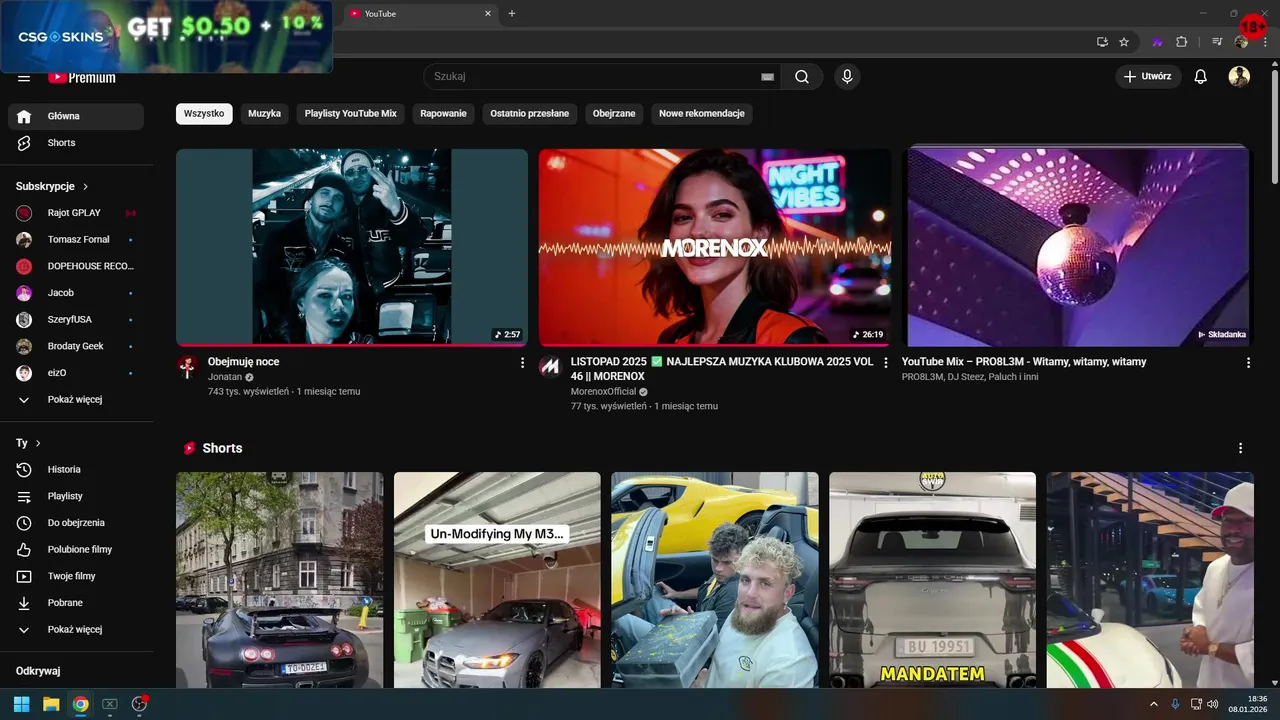This screenshot has height=720, width=1280.
Task: Open options menu for Obejmuję noce video
Action: click(522, 363)
